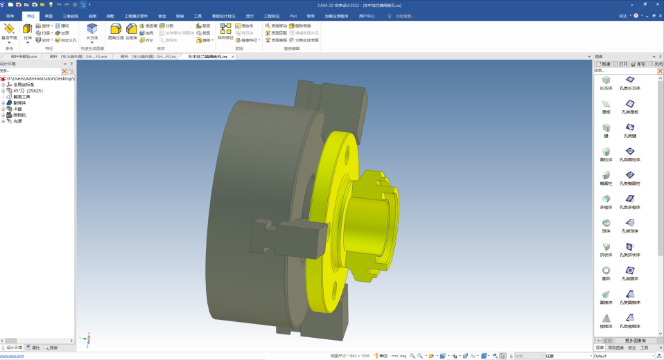Image resolution: width=664 pixels, height=360 pixels.
Task: Expand the 卡盘 (chuck) tree node
Action: tap(3, 109)
